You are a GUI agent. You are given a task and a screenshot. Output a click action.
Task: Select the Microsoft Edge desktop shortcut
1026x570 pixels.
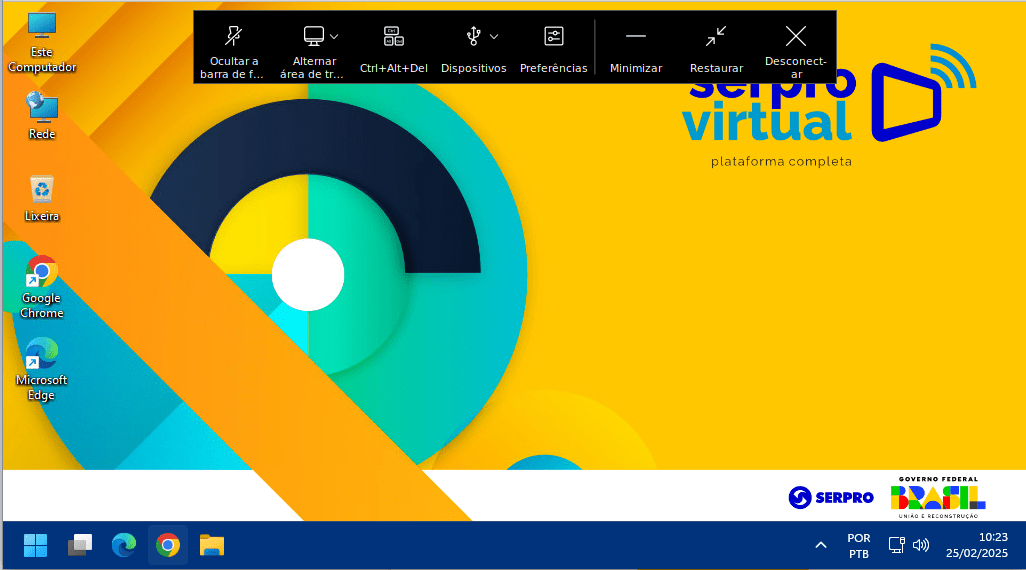42,369
